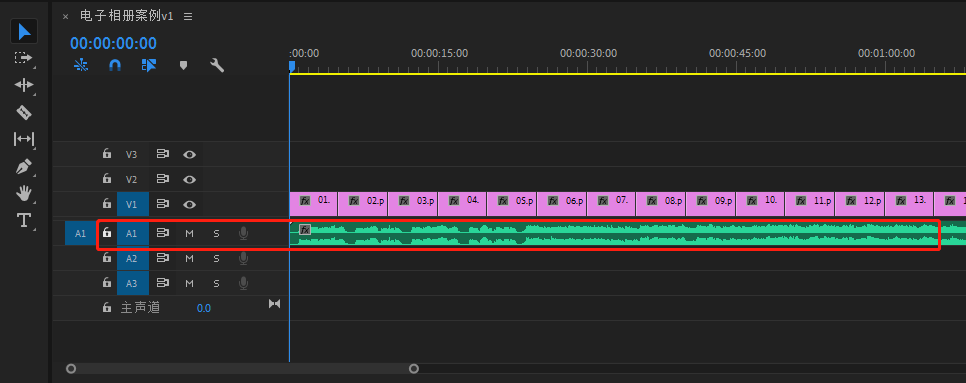966x383 pixels.
Task: Solo audio track A3
Action: click(216, 283)
